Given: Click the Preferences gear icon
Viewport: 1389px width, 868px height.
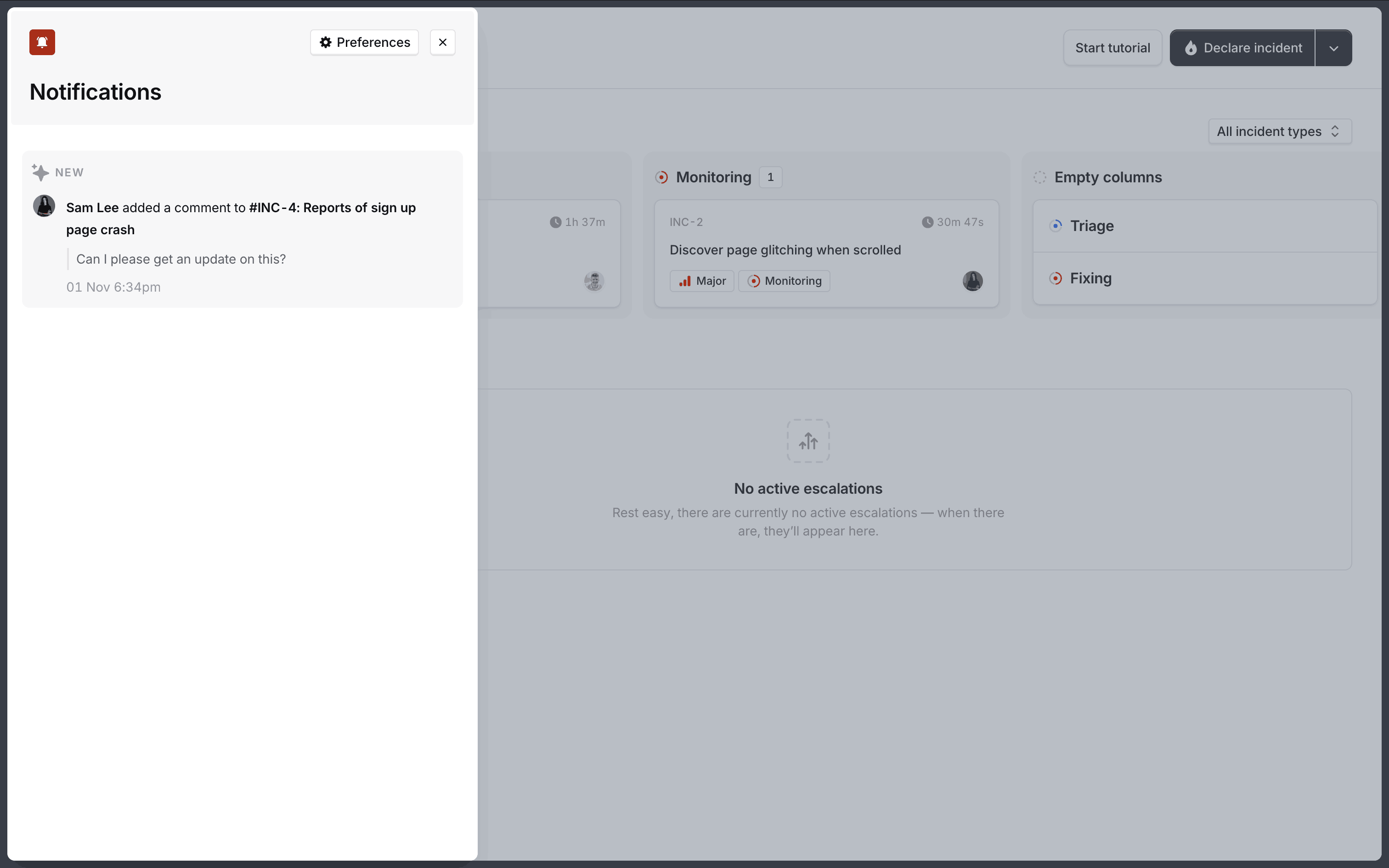Looking at the screenshot, I should coord(325,42).
